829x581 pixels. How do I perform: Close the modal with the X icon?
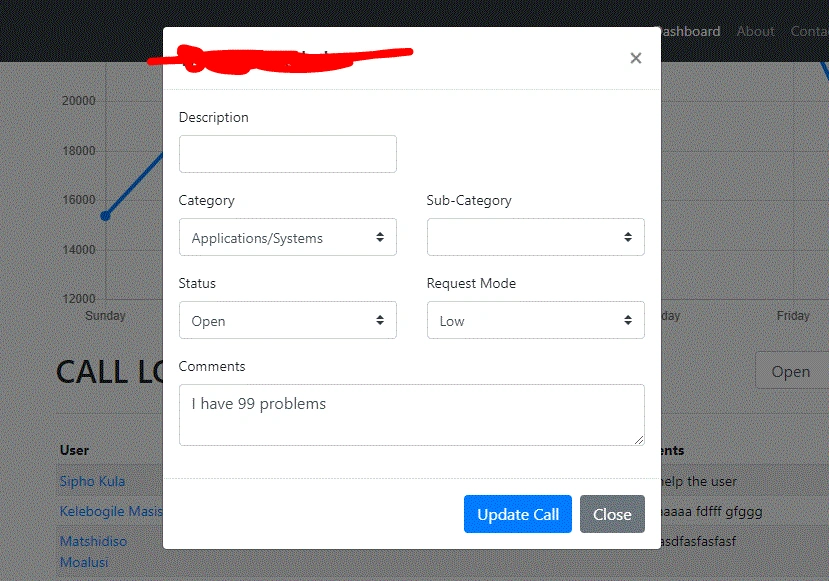tap(635, 58)
